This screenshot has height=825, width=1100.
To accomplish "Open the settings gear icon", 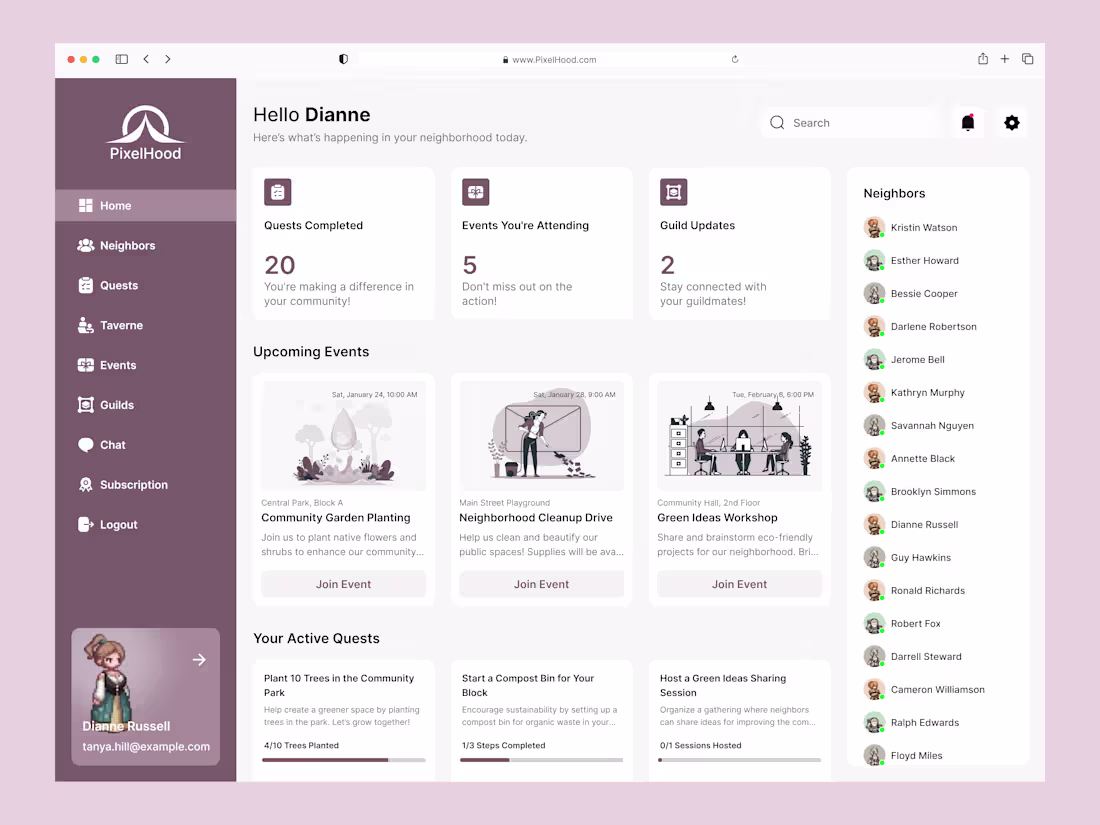I will pyautogui.click(x=1011, y=122).
